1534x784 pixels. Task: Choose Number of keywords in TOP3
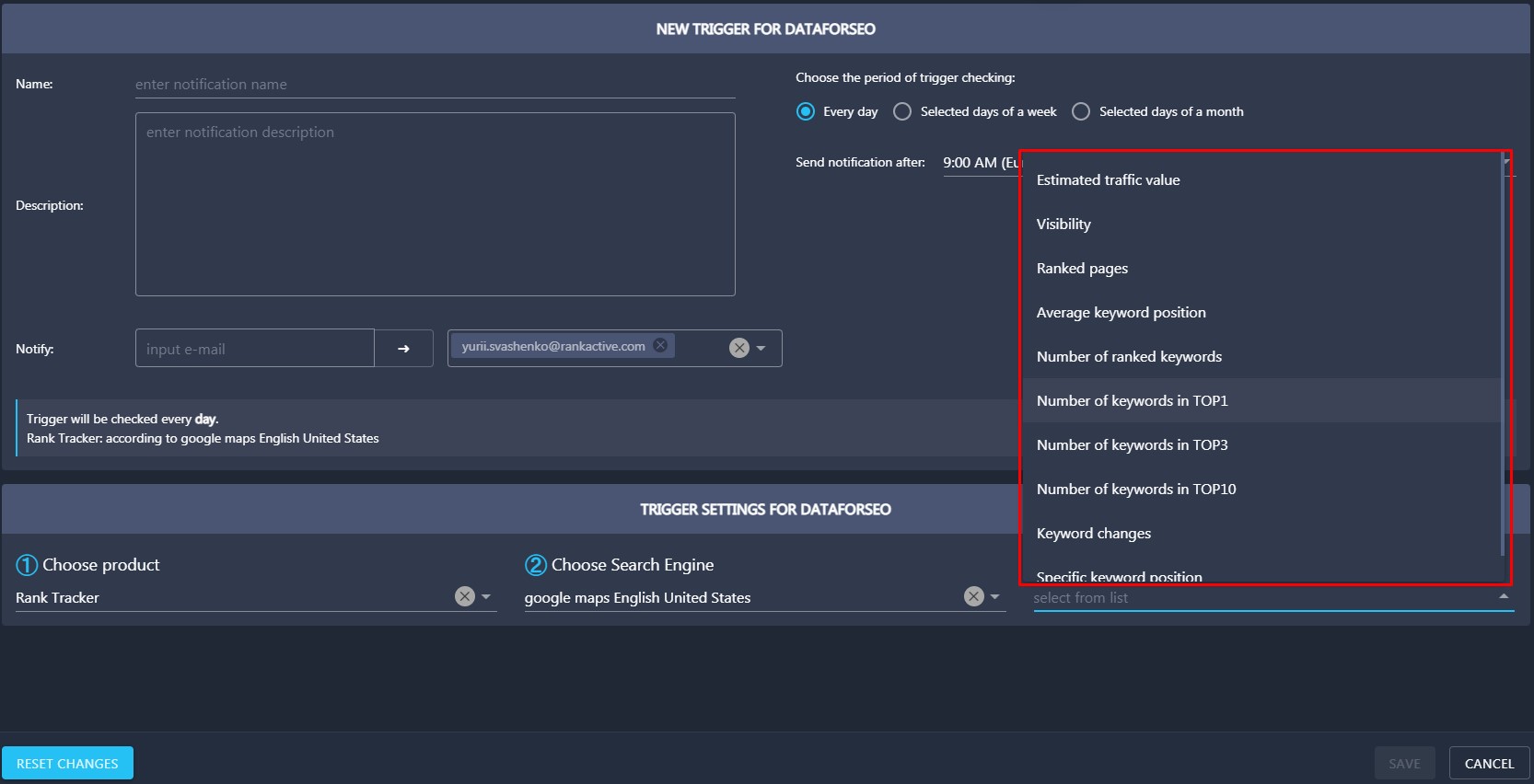pyautogui.click(x=1261, y=444)
